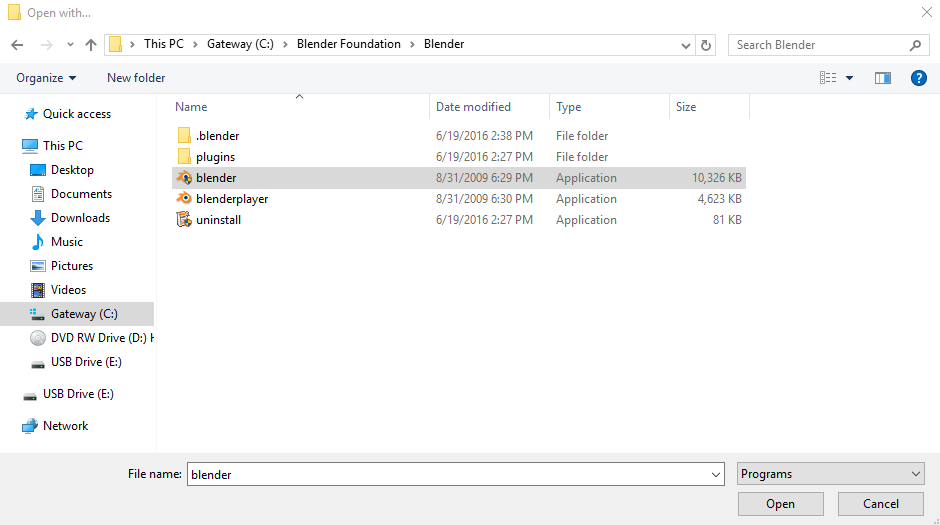Click the blender app icon
This screenshot has width=940, height=525.
pos(184,177)
